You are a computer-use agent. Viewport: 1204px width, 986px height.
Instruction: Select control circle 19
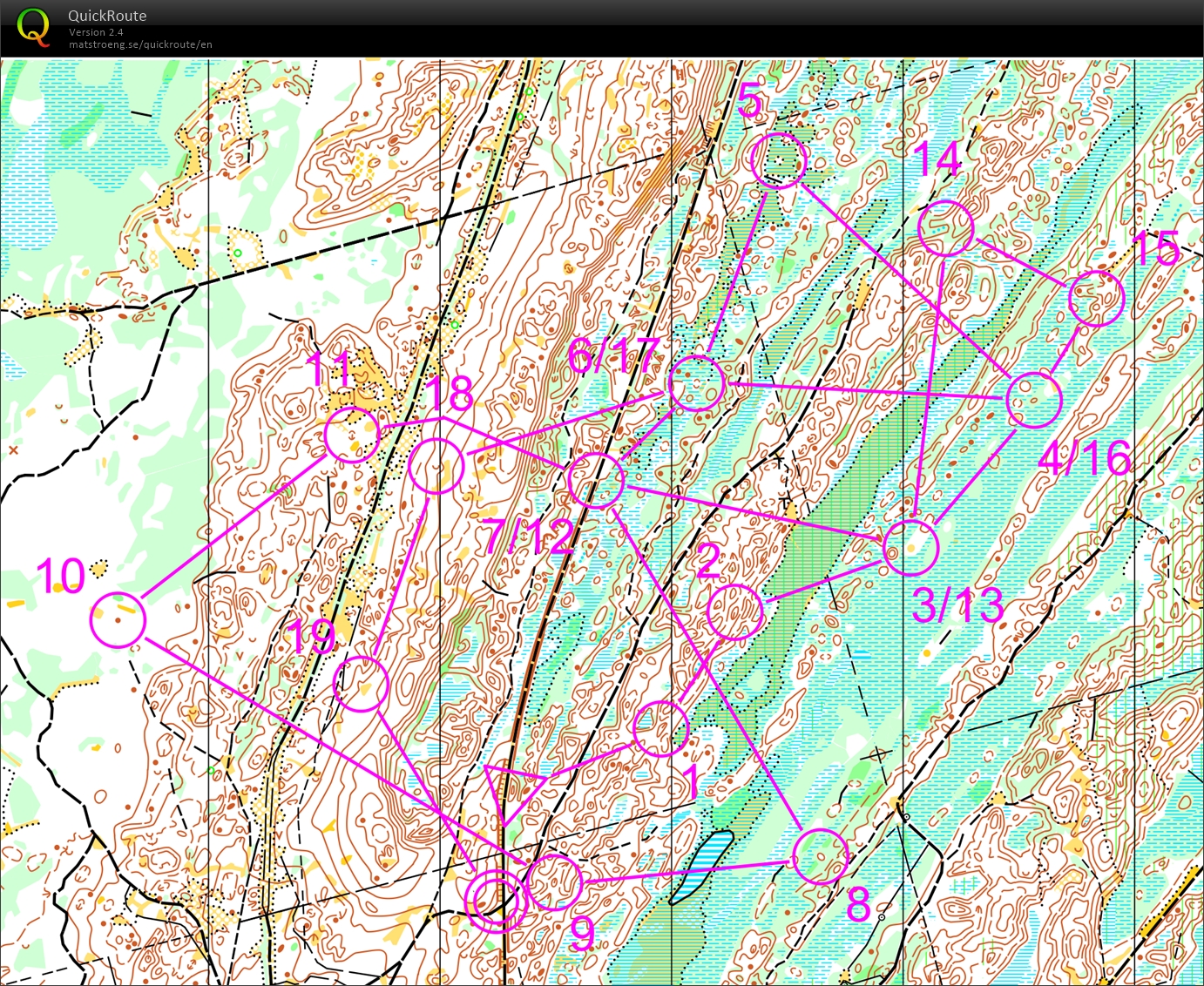tap(361, 682)
